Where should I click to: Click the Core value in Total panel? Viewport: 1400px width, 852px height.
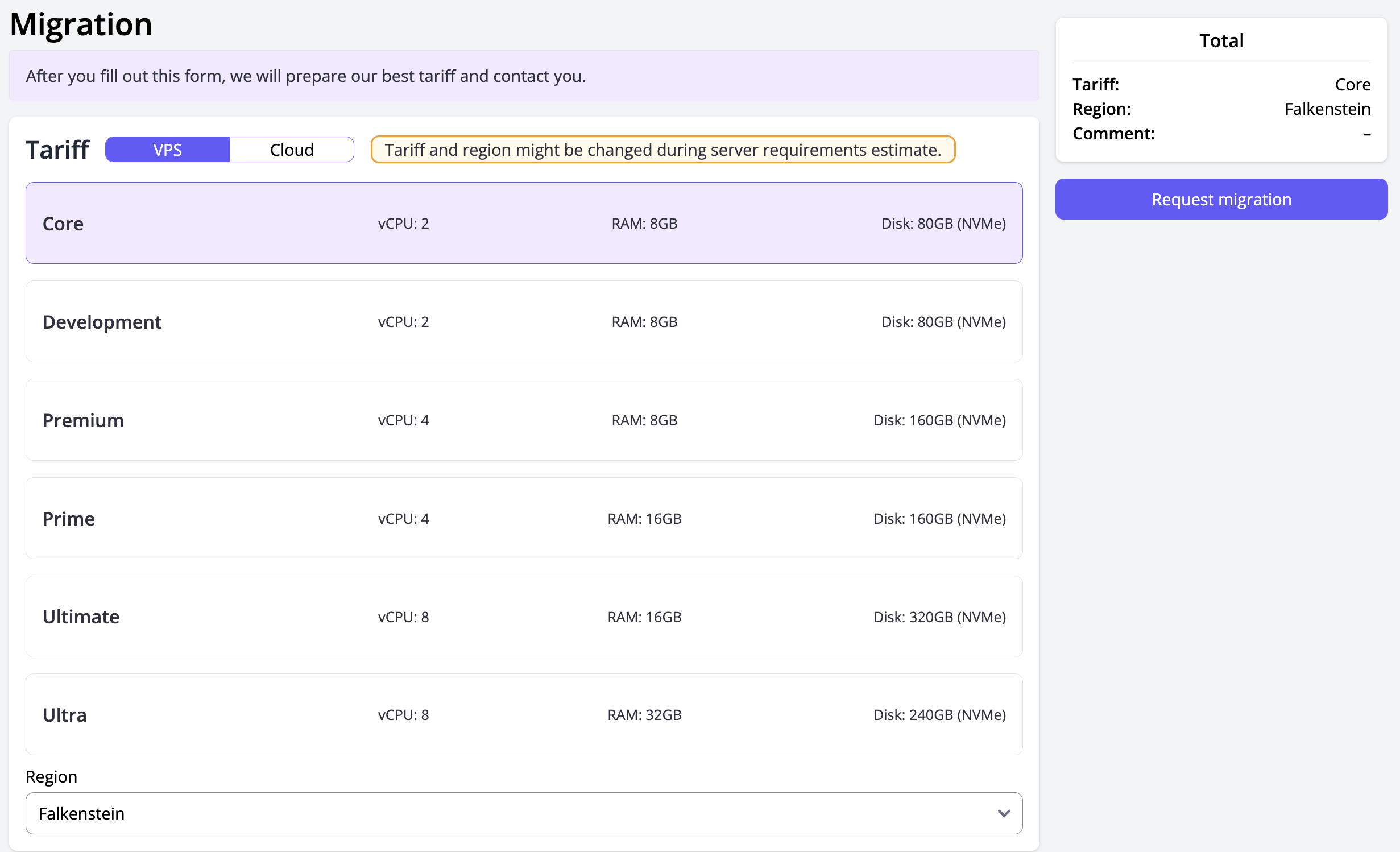coord(1352,84)
